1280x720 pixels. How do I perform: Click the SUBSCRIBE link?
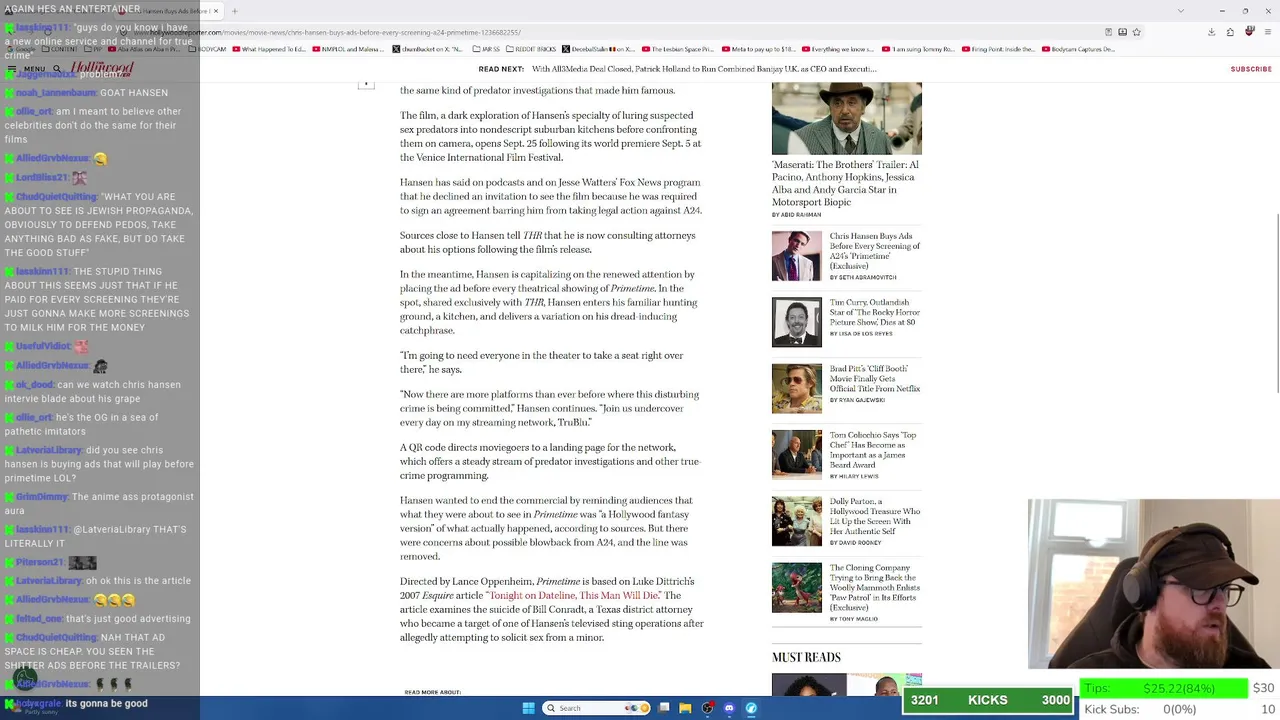pos(1251,69)
